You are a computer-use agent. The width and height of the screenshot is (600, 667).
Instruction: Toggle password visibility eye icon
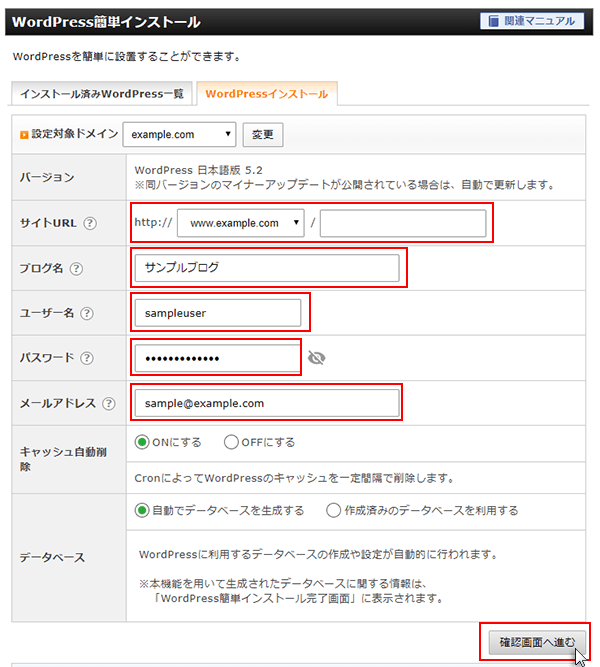coord(317,358)
